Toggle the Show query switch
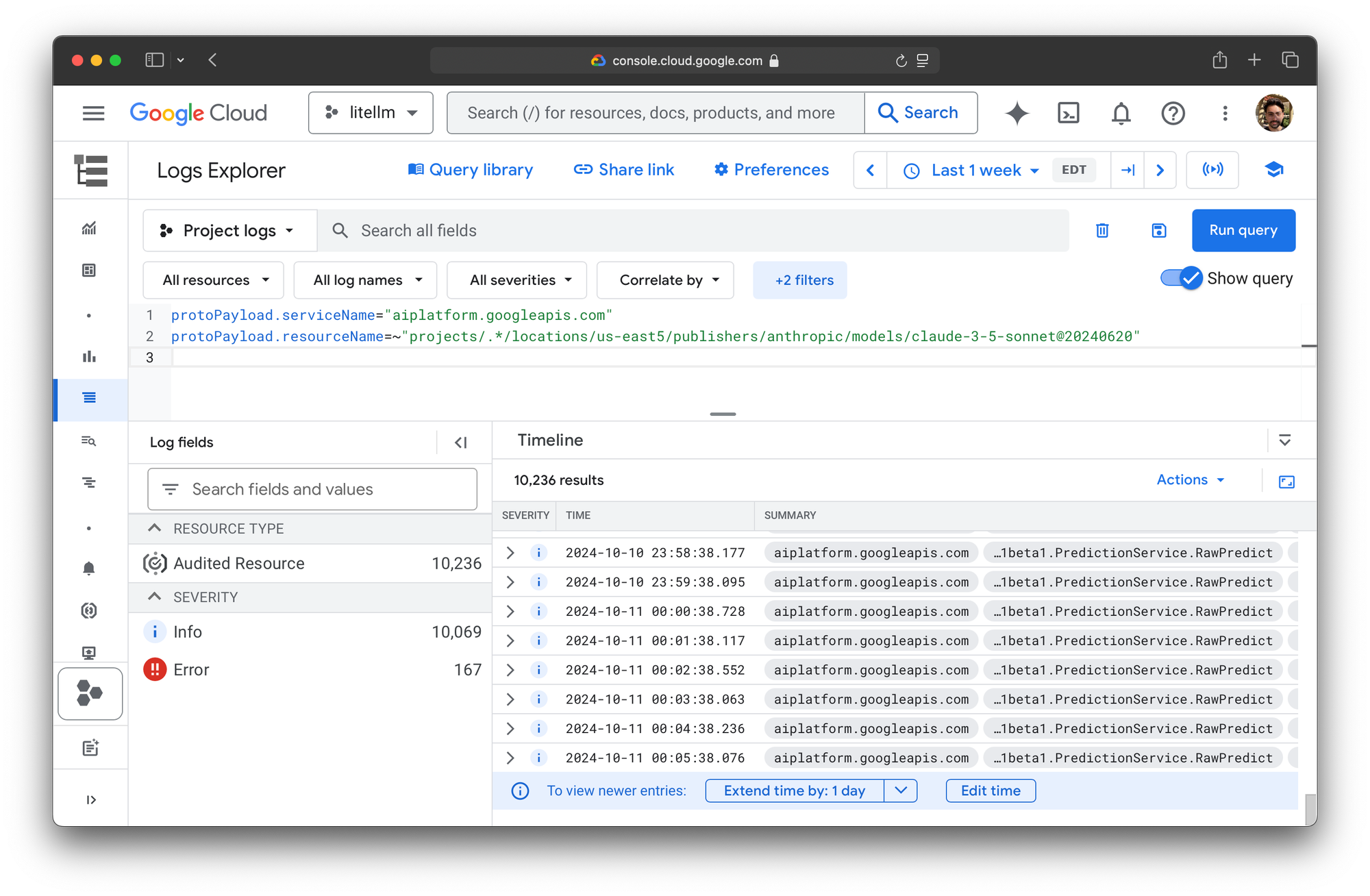1370x896 pixels. point(1182,278)
